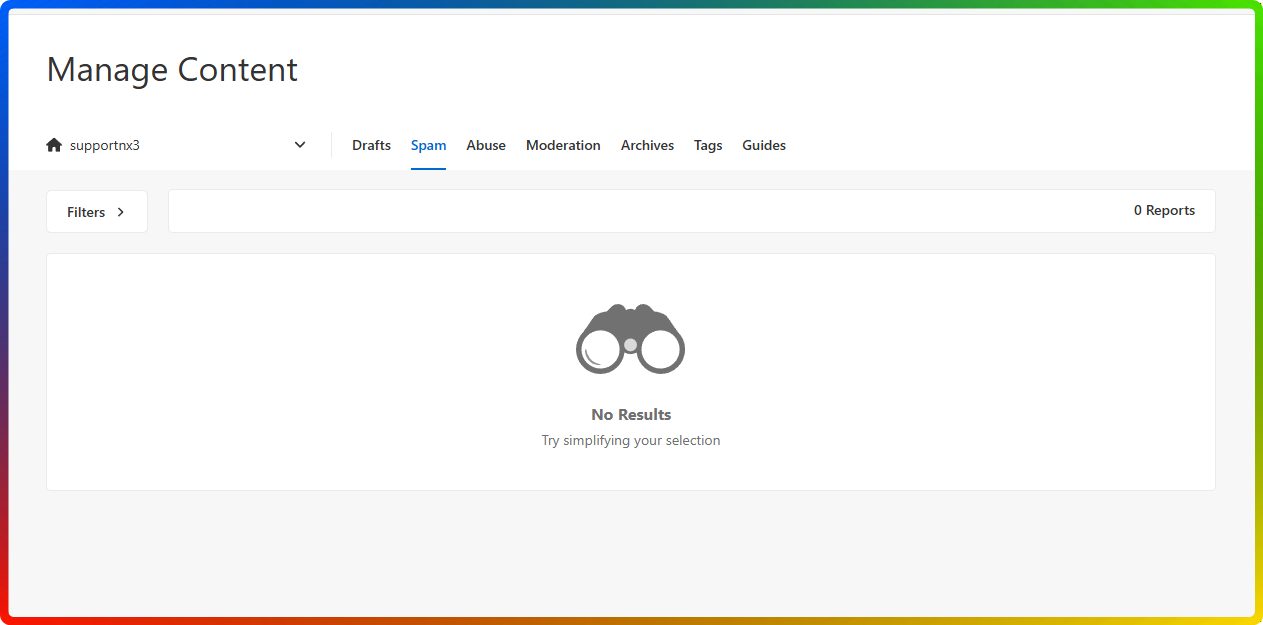
Task: Click the binoculars No Results icon
Action: click(630, 339)
